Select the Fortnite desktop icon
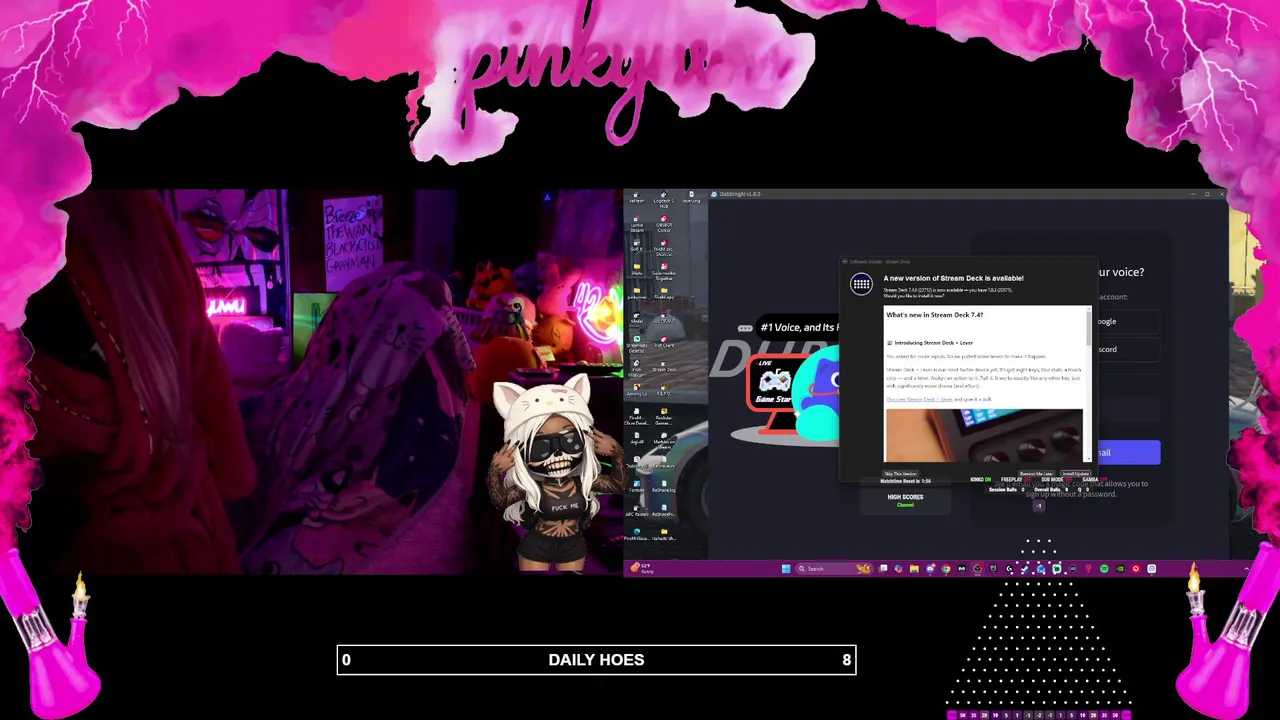Image resolution: width=1280 pixels, height=720 pixels. 637,485
